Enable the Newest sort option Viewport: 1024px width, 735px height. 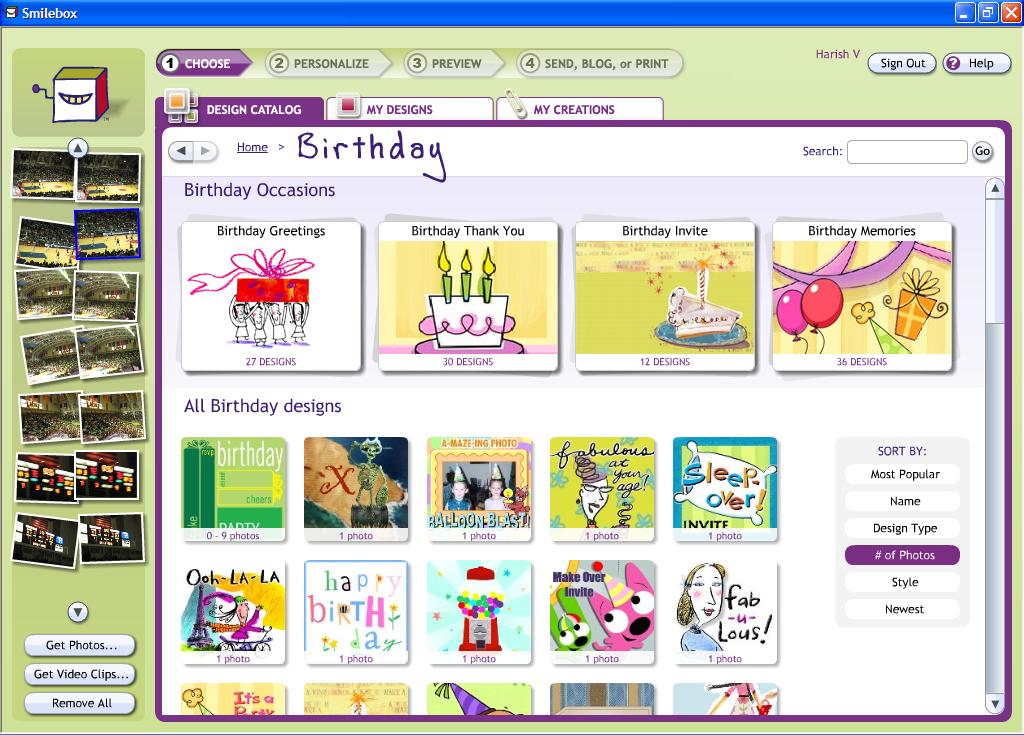coord(901,609)
